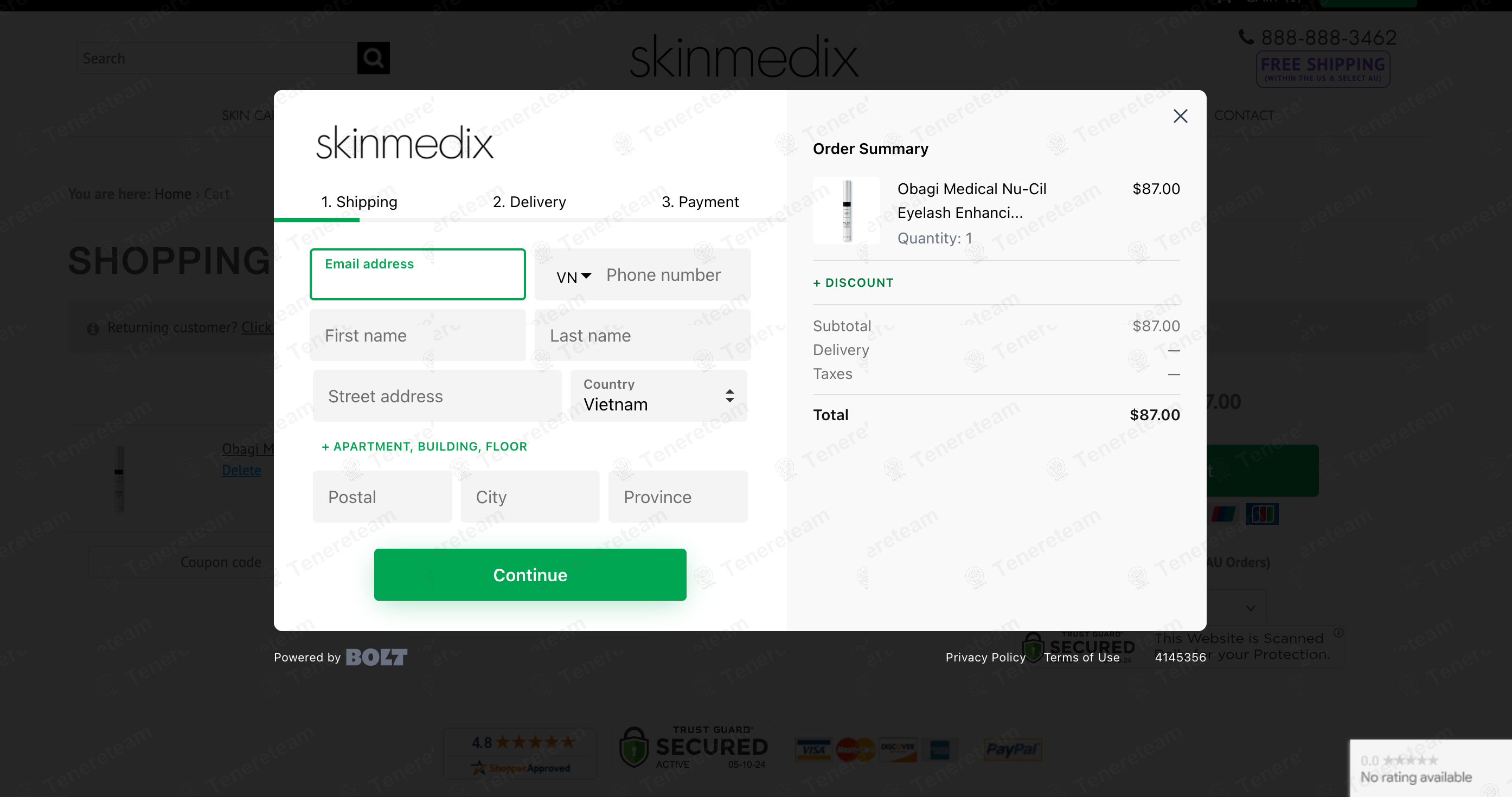Click the Subtotal $87.00 value

point(1156,326)
